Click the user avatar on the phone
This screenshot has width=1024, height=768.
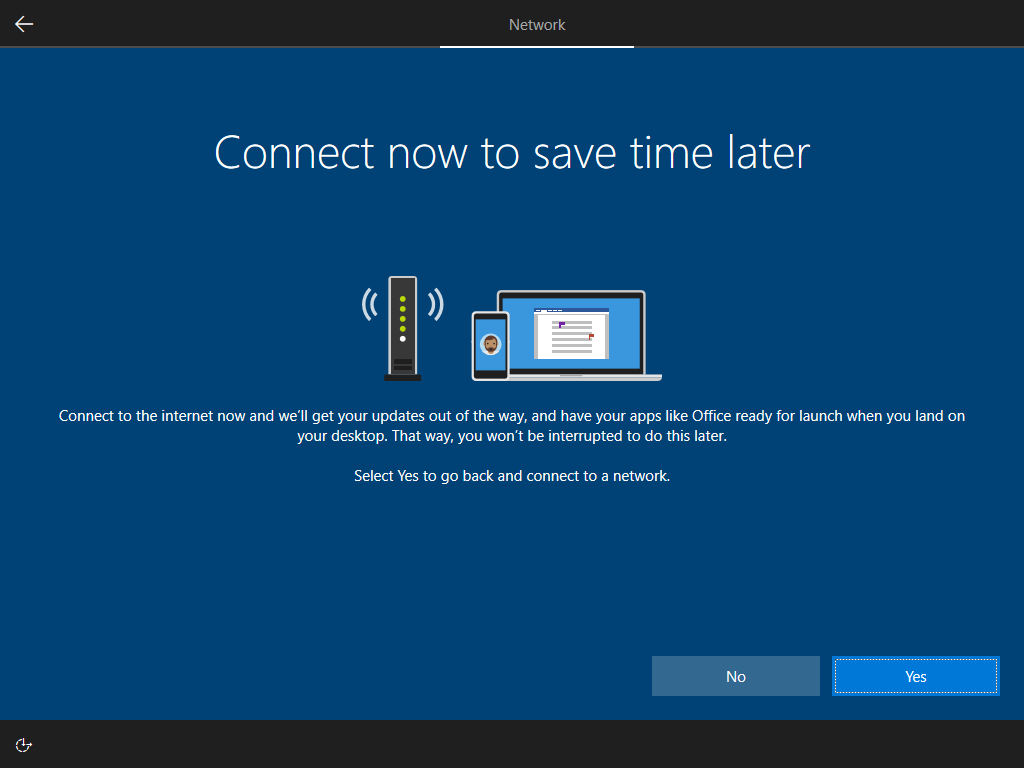coord(490,344)
